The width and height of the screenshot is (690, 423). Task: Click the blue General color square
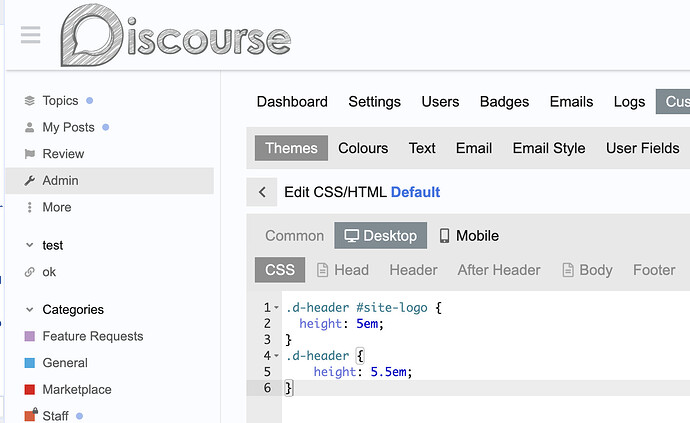pyautogui.click(x=29, y=363)
